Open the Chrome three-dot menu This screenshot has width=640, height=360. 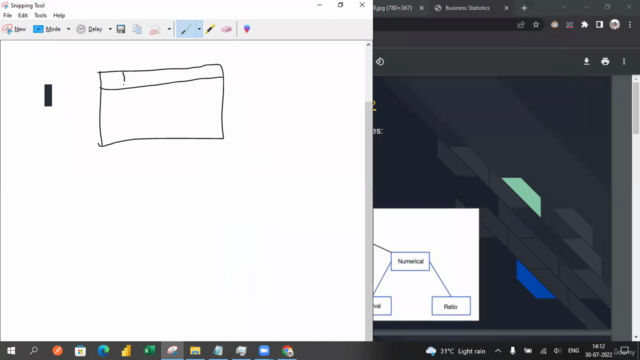pos(630,25)
